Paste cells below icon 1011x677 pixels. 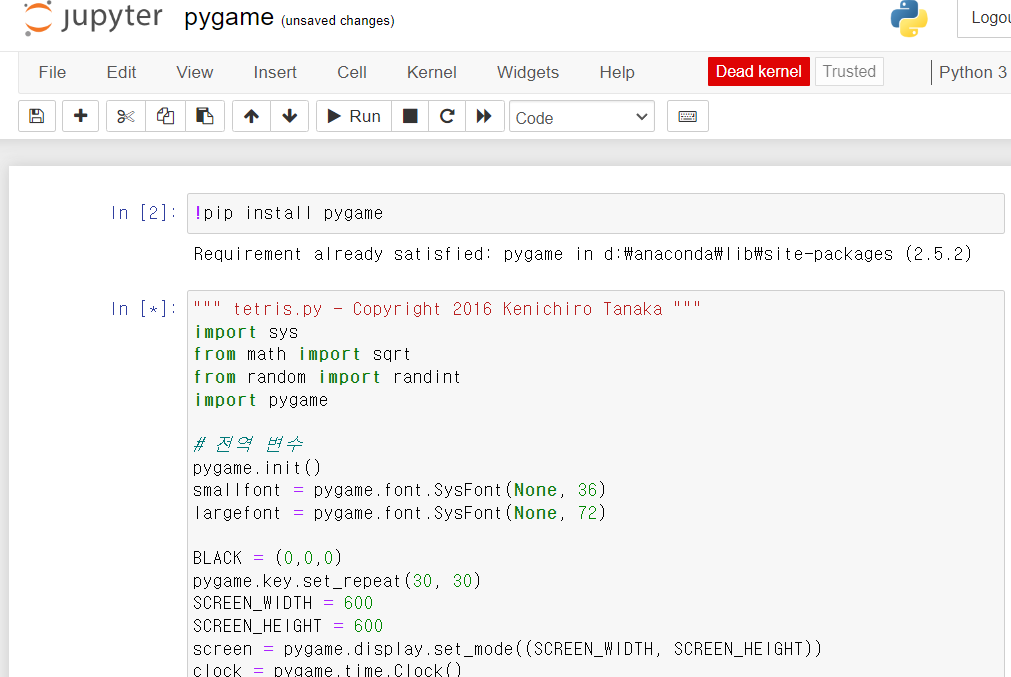click(205, 116)
